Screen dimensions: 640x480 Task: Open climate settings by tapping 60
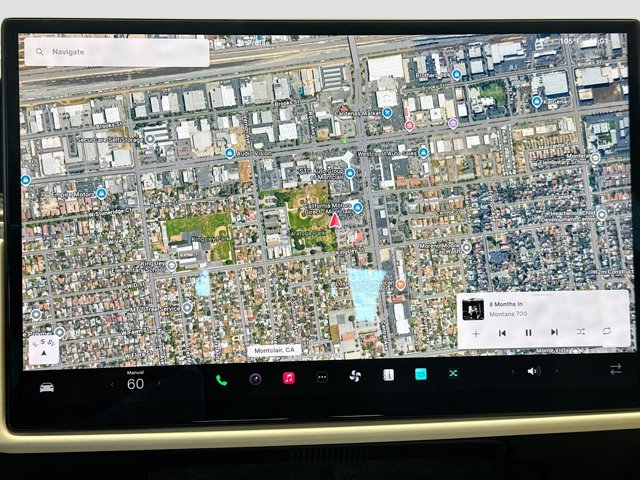click(x=136, y=384)
